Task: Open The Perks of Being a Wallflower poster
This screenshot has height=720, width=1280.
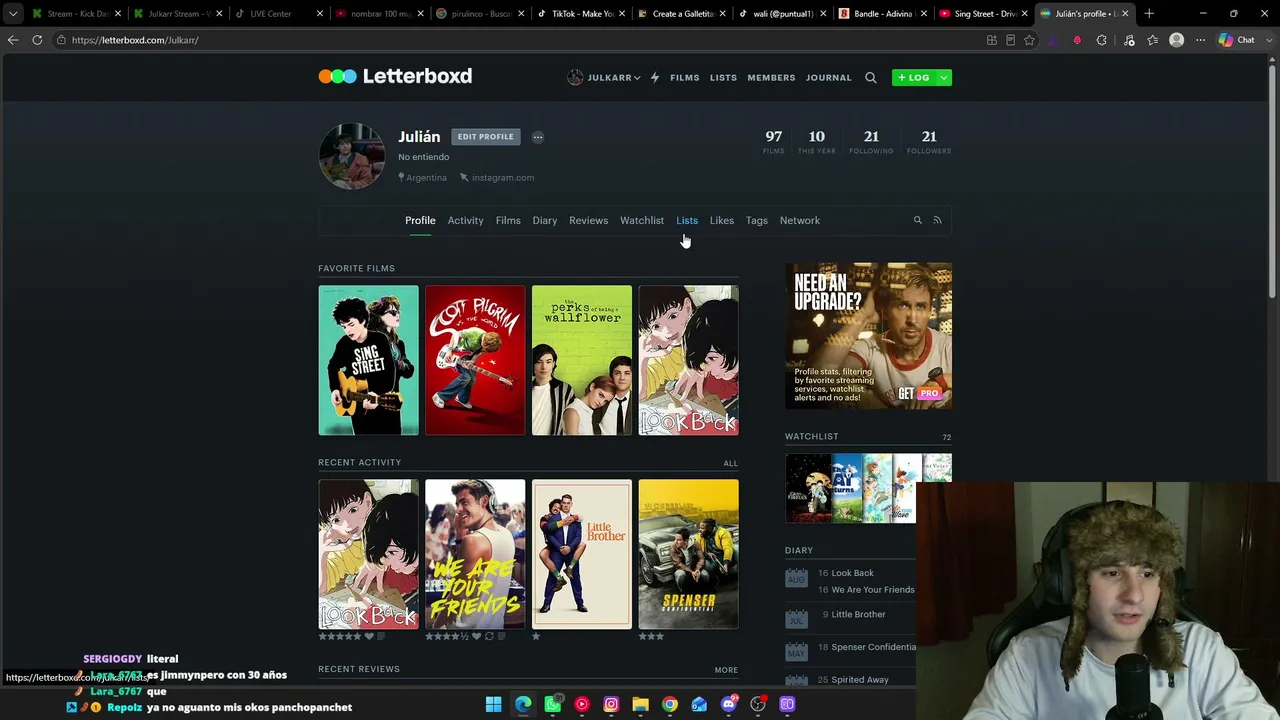Action: coord(582,360)
